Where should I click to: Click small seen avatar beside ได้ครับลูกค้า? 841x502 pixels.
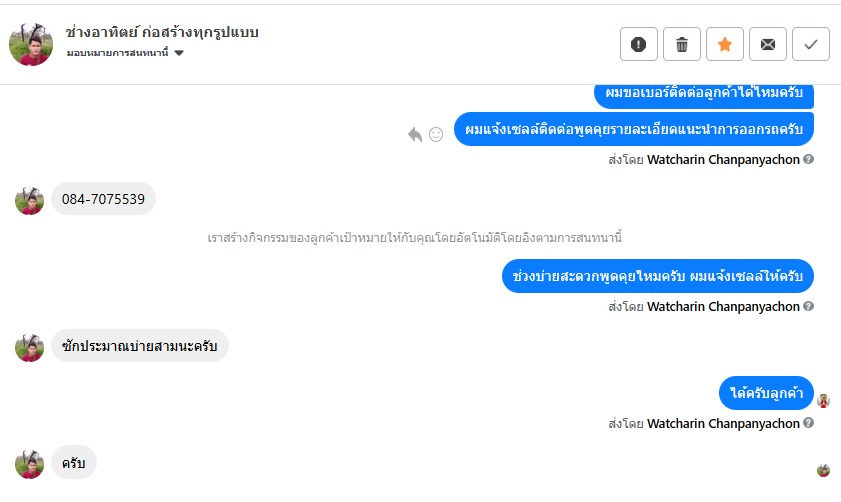pyautogui.click(x=823, y=401)
